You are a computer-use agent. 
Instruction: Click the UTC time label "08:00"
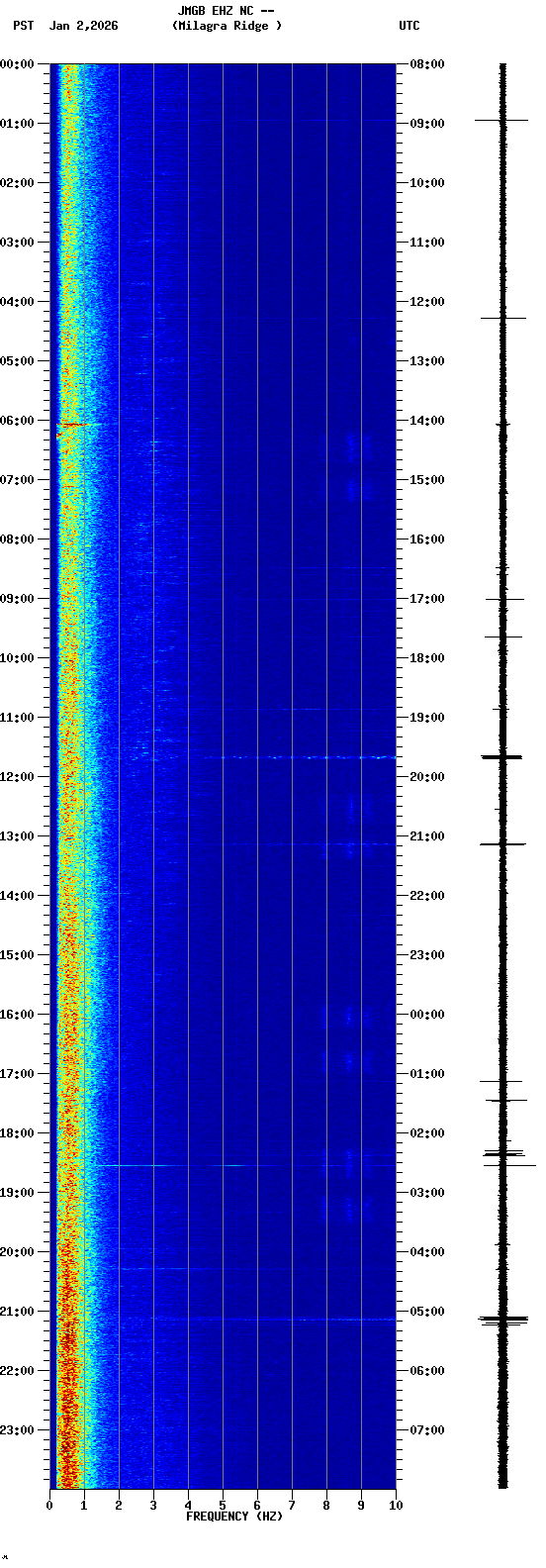click(x=427, y=64)
